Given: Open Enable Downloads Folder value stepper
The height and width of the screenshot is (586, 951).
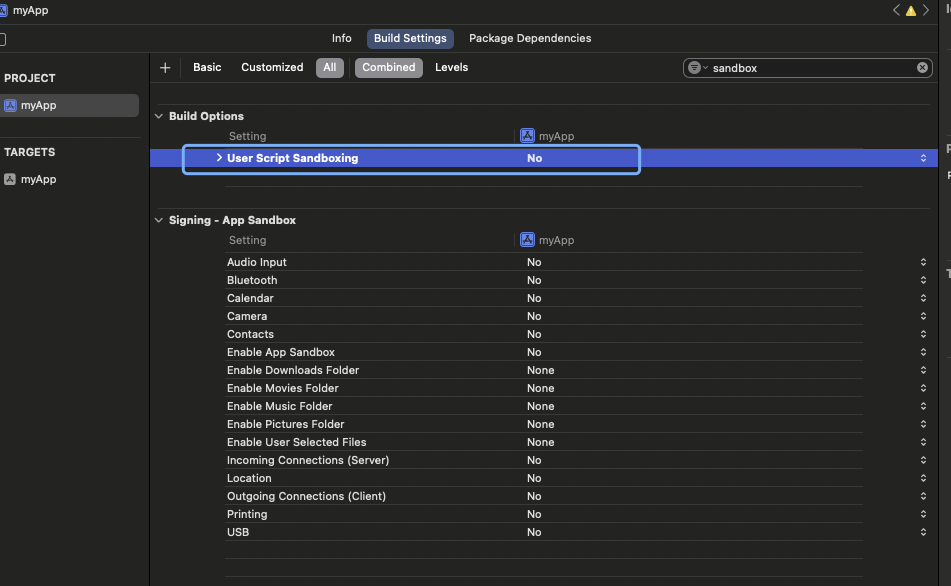Looking at the screenshot, I should click(923, 370).
